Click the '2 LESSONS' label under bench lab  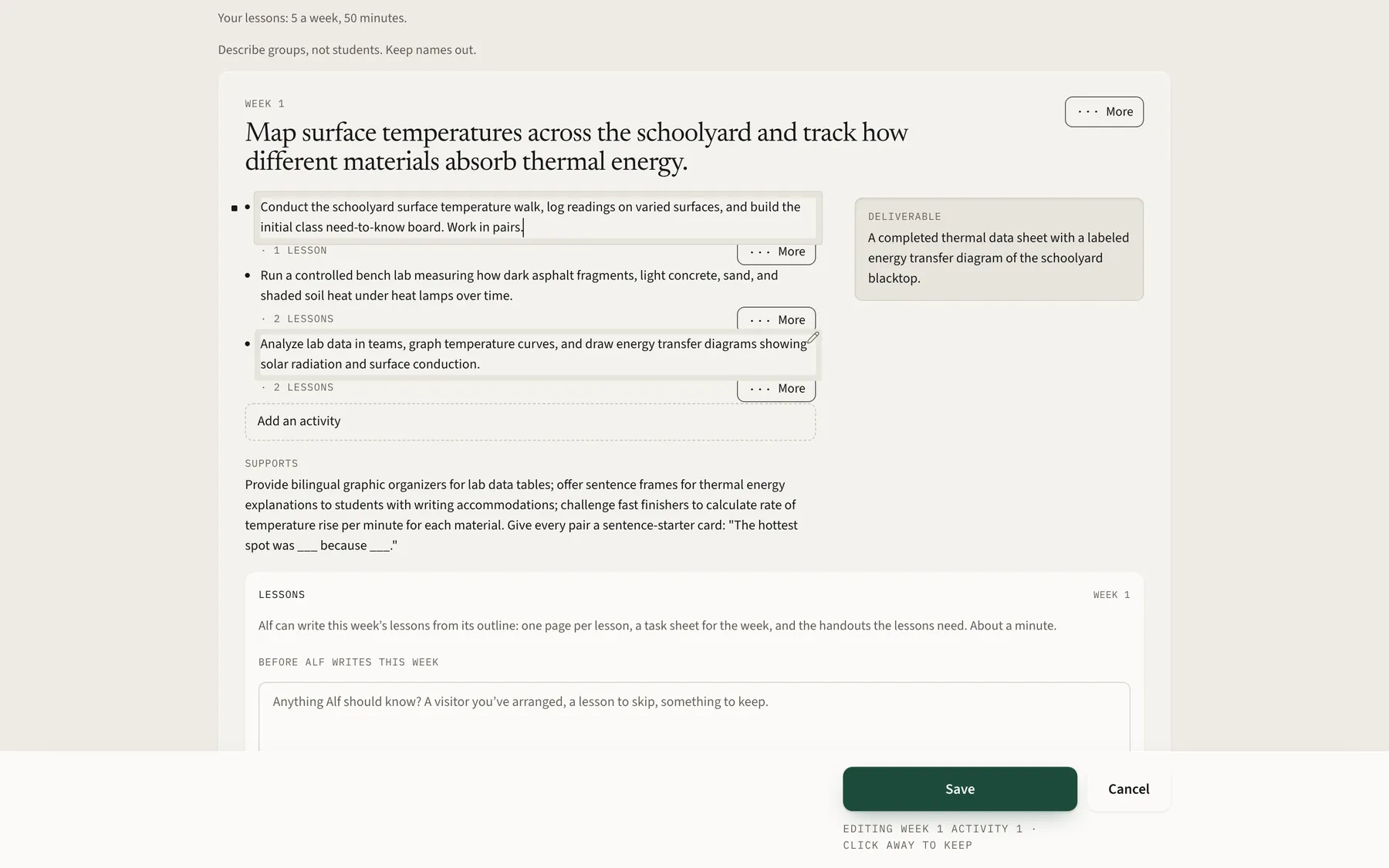point(303,319)
